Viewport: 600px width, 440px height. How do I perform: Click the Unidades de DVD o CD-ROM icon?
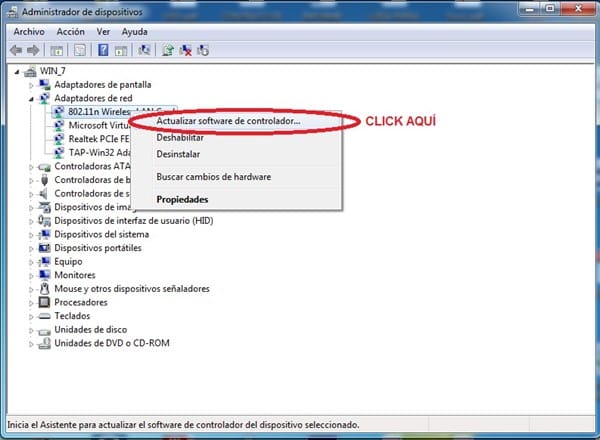coord(44,343)
